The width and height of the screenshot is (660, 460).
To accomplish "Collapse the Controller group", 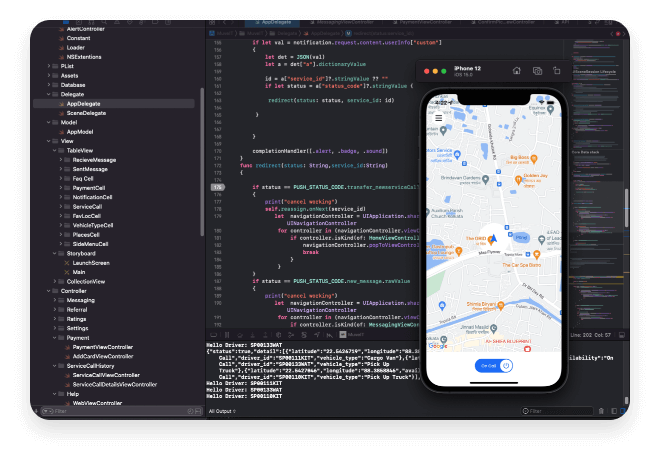I will pos(49,291).
